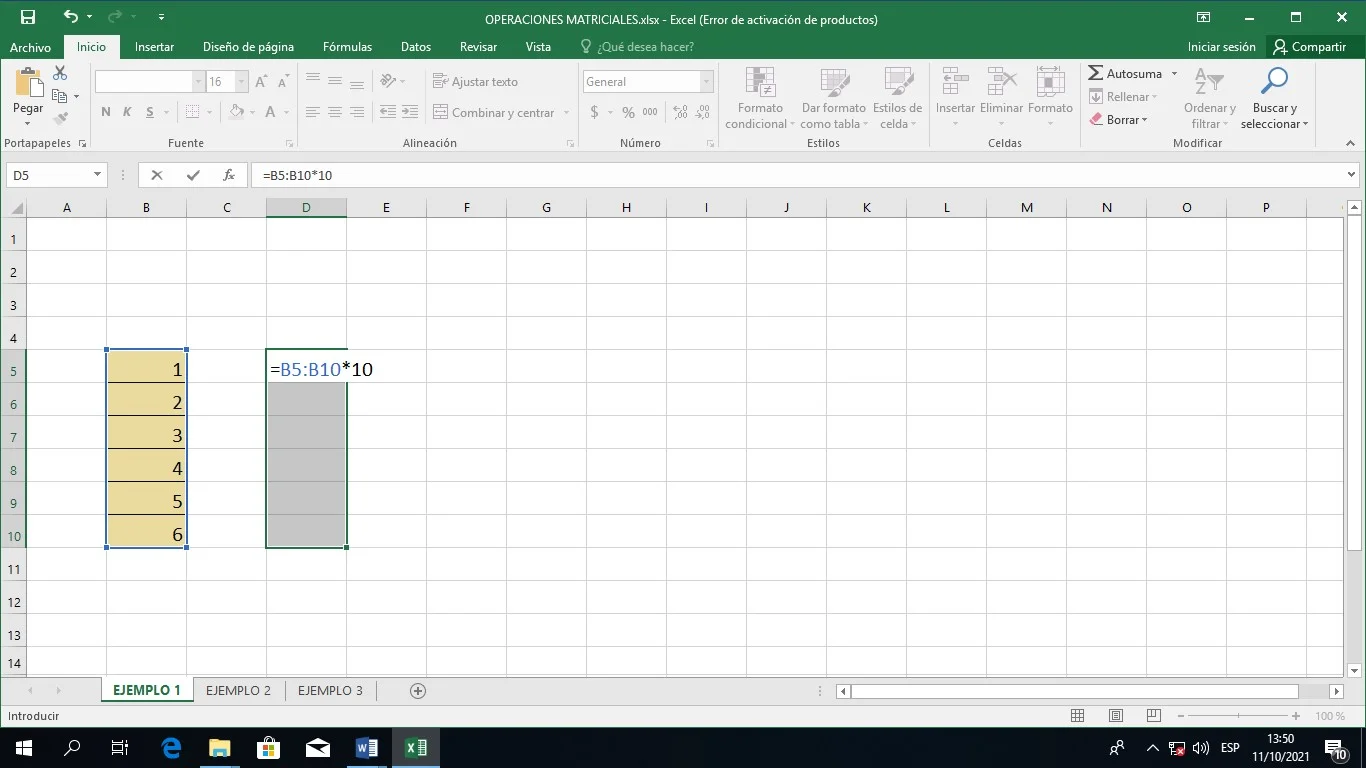Click the Borrar button

pyautogui.click(x=1119, y=120)
